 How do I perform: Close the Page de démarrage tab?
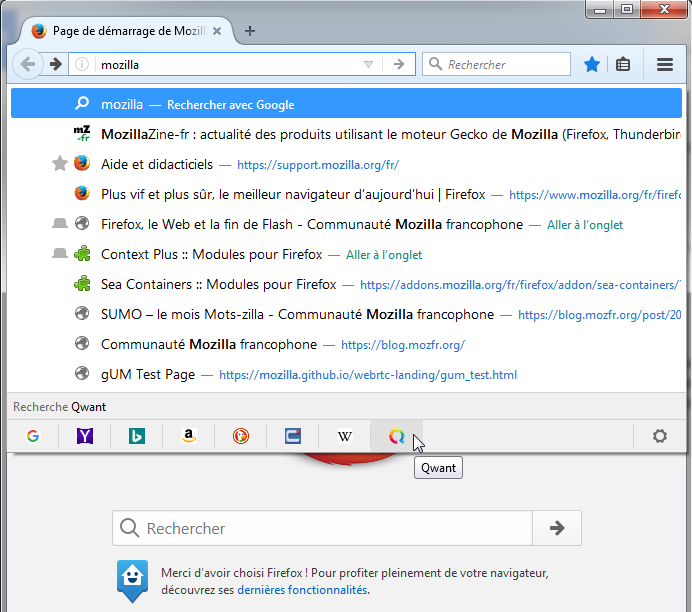217,31
